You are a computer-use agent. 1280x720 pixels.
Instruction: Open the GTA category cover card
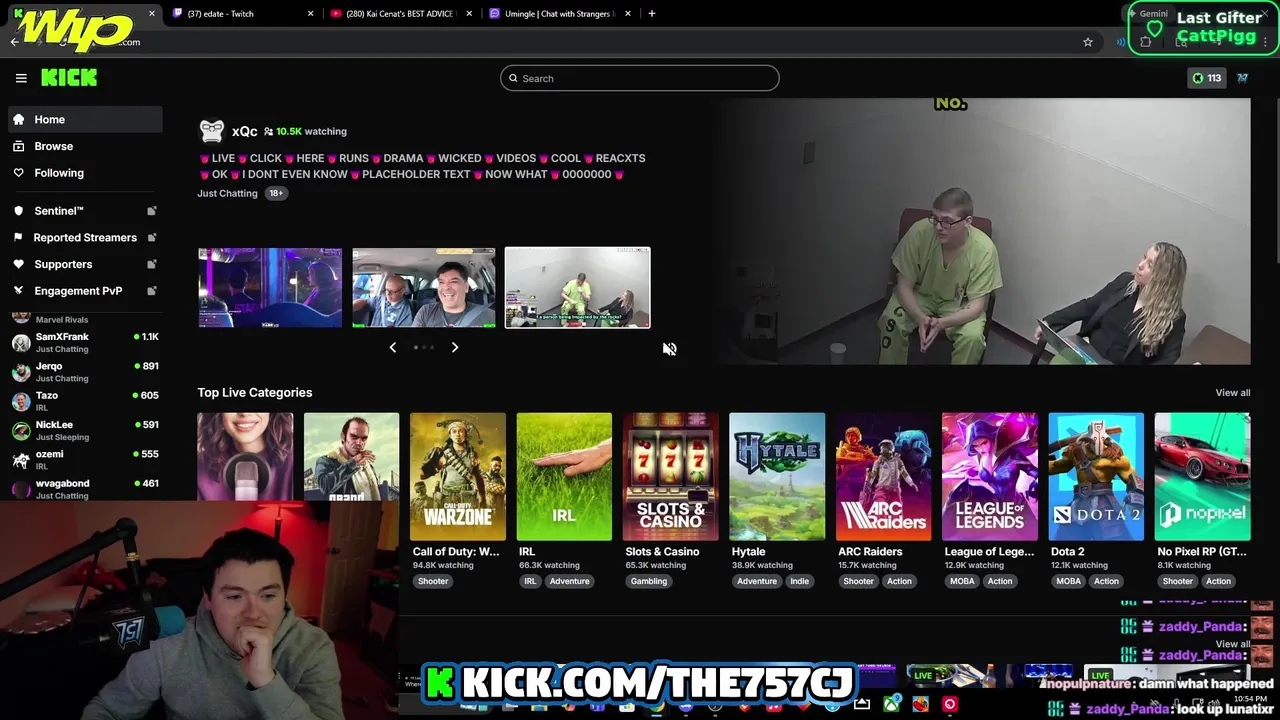pyautogui.click(x=351, y=457)
